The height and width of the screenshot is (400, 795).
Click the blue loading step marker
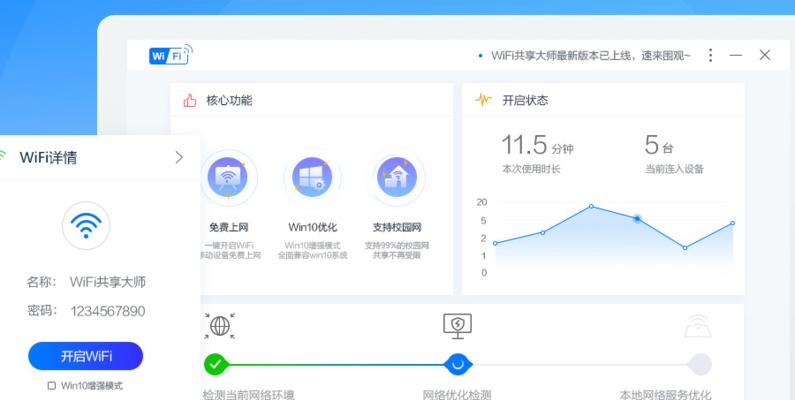(x=458, y=364)
